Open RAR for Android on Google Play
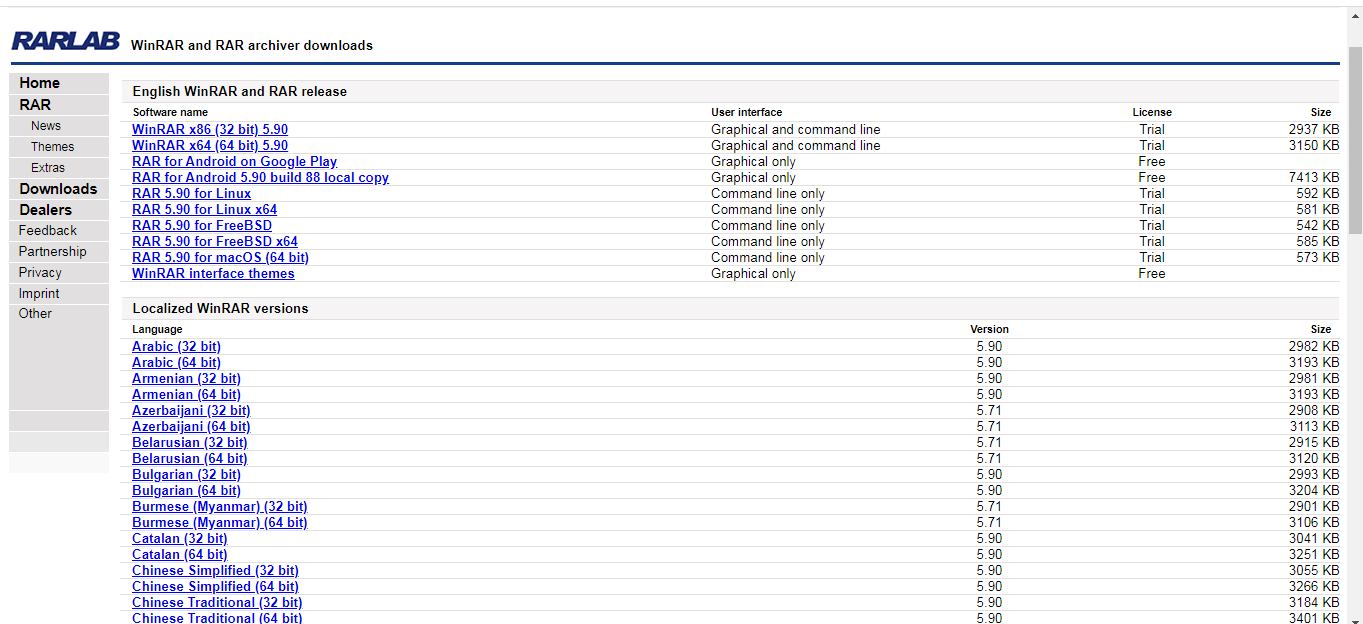 pyautogui.click(x=234, y=162)
